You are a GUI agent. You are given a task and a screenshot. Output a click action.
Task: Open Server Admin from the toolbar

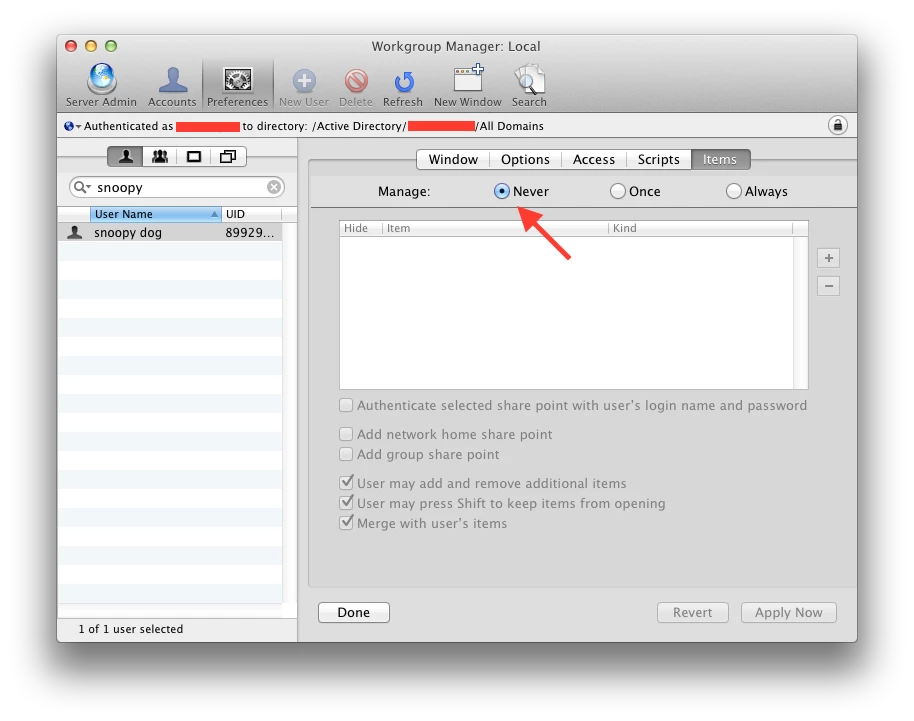pyautogui.click(x=101, y=86)
